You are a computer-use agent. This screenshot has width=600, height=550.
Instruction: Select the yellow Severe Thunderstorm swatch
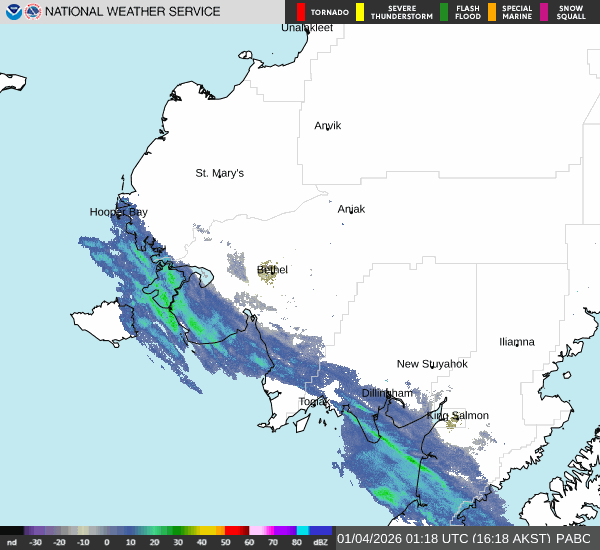pyautogui.click(x=360, y=12)
